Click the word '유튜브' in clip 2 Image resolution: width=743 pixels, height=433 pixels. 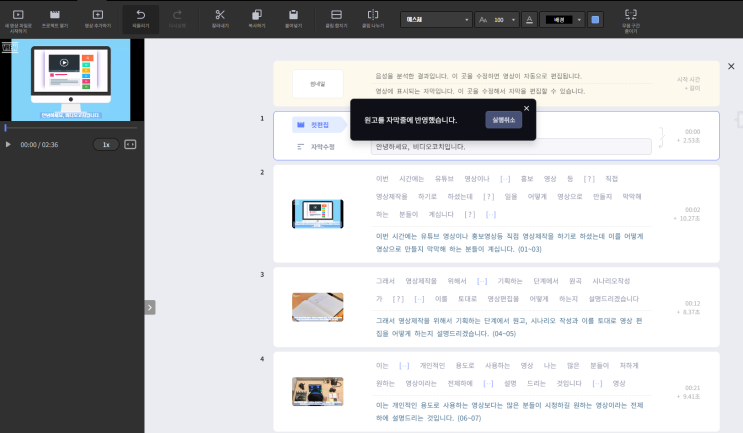tap(444, 179)
